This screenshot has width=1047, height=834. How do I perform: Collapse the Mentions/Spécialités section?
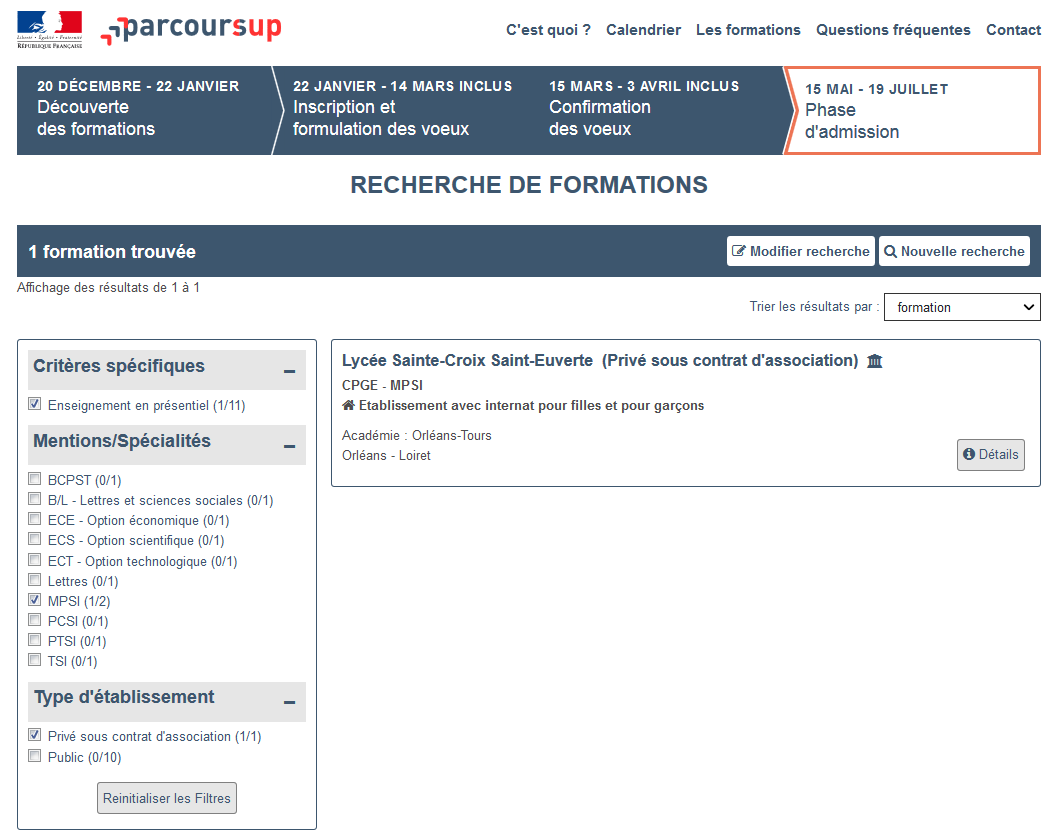pyautogui.click(x=289, y=446)
